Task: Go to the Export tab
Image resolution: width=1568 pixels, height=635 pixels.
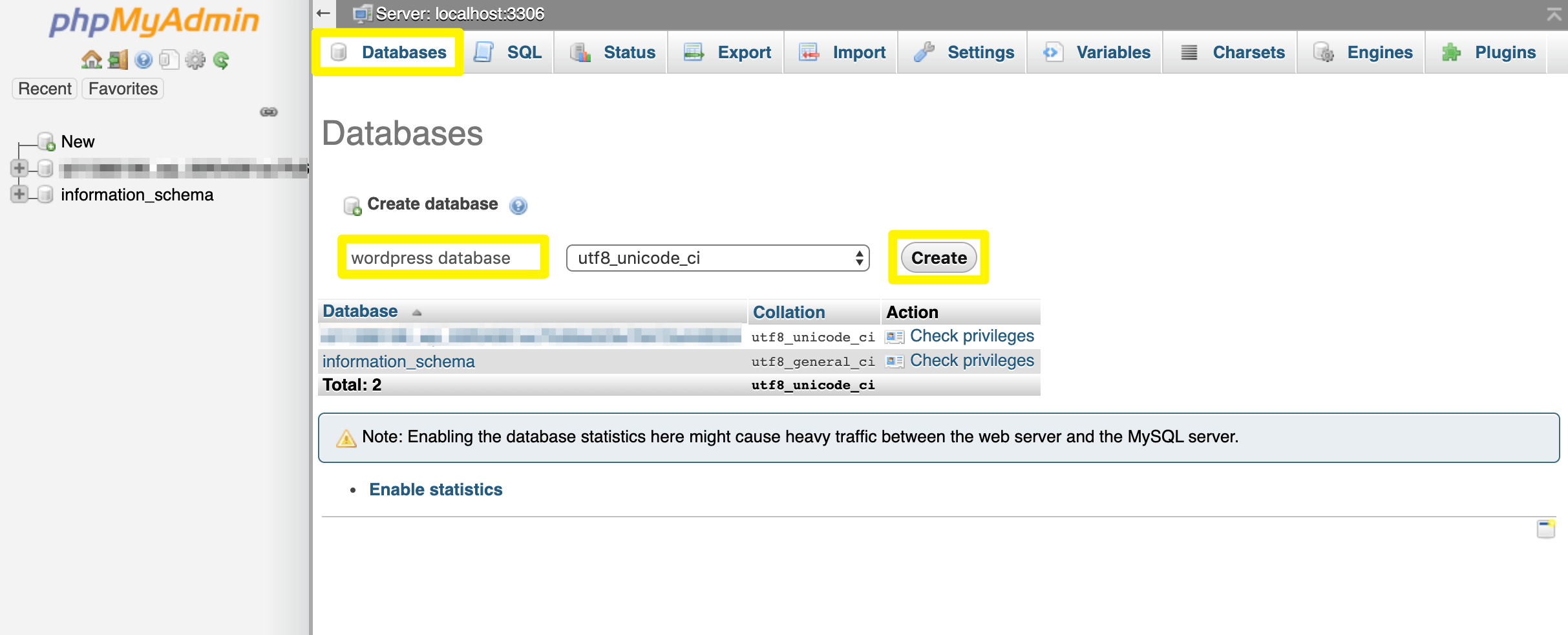Action: pos(726,52)
